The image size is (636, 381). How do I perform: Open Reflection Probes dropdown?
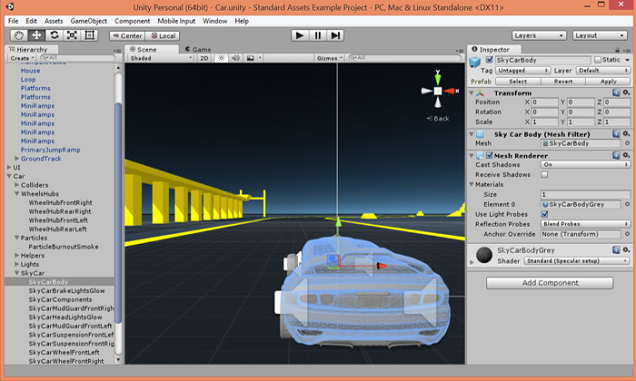(x=585, y=224)
